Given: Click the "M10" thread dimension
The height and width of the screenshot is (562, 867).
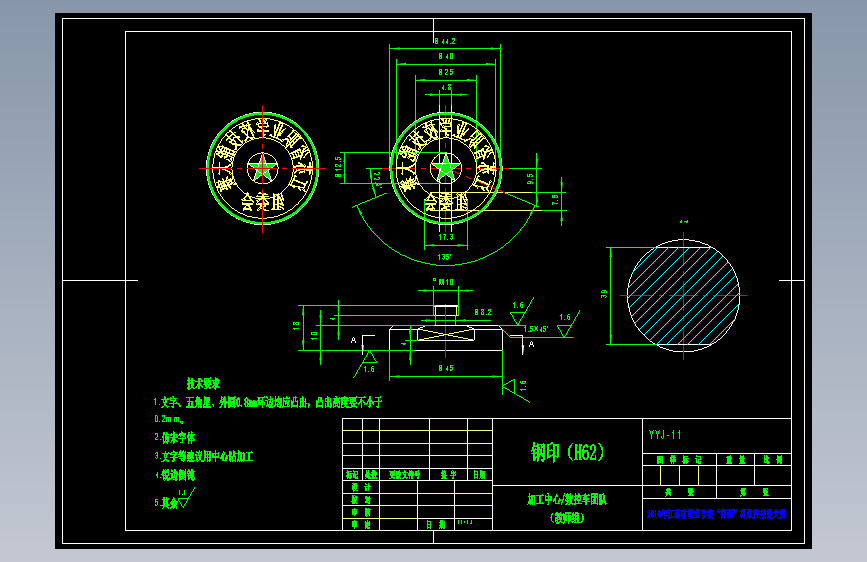Looking at the screenshot, I should tap(443, 282).
